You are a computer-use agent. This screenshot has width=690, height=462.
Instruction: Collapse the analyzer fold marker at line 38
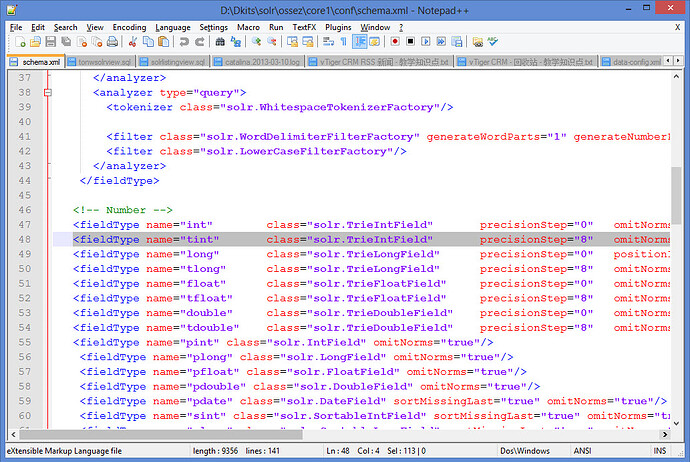tap(48, 92)
